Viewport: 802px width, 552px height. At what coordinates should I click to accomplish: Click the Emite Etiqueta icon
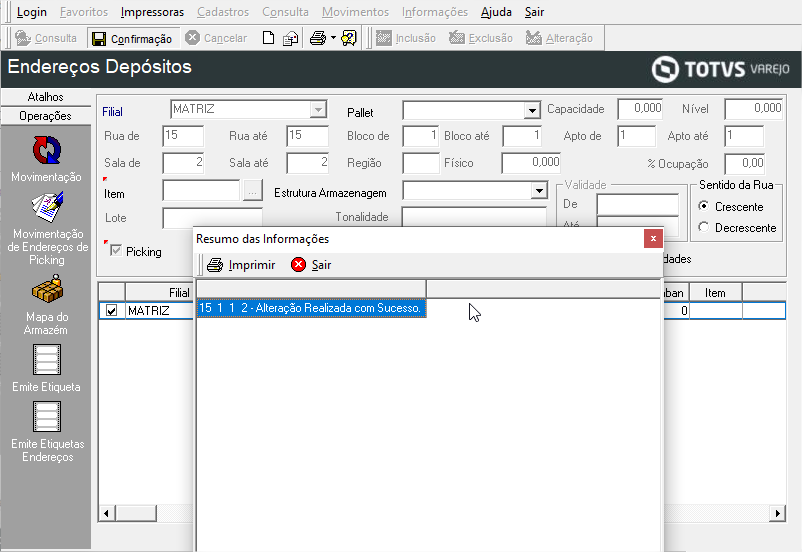pos(47,360)
